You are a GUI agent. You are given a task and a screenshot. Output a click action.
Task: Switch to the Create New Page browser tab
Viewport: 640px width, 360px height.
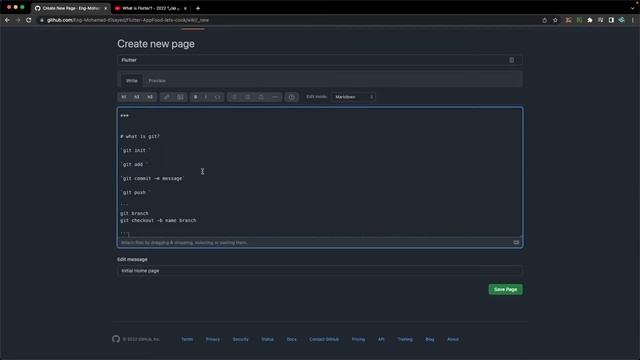coord(70,8)
